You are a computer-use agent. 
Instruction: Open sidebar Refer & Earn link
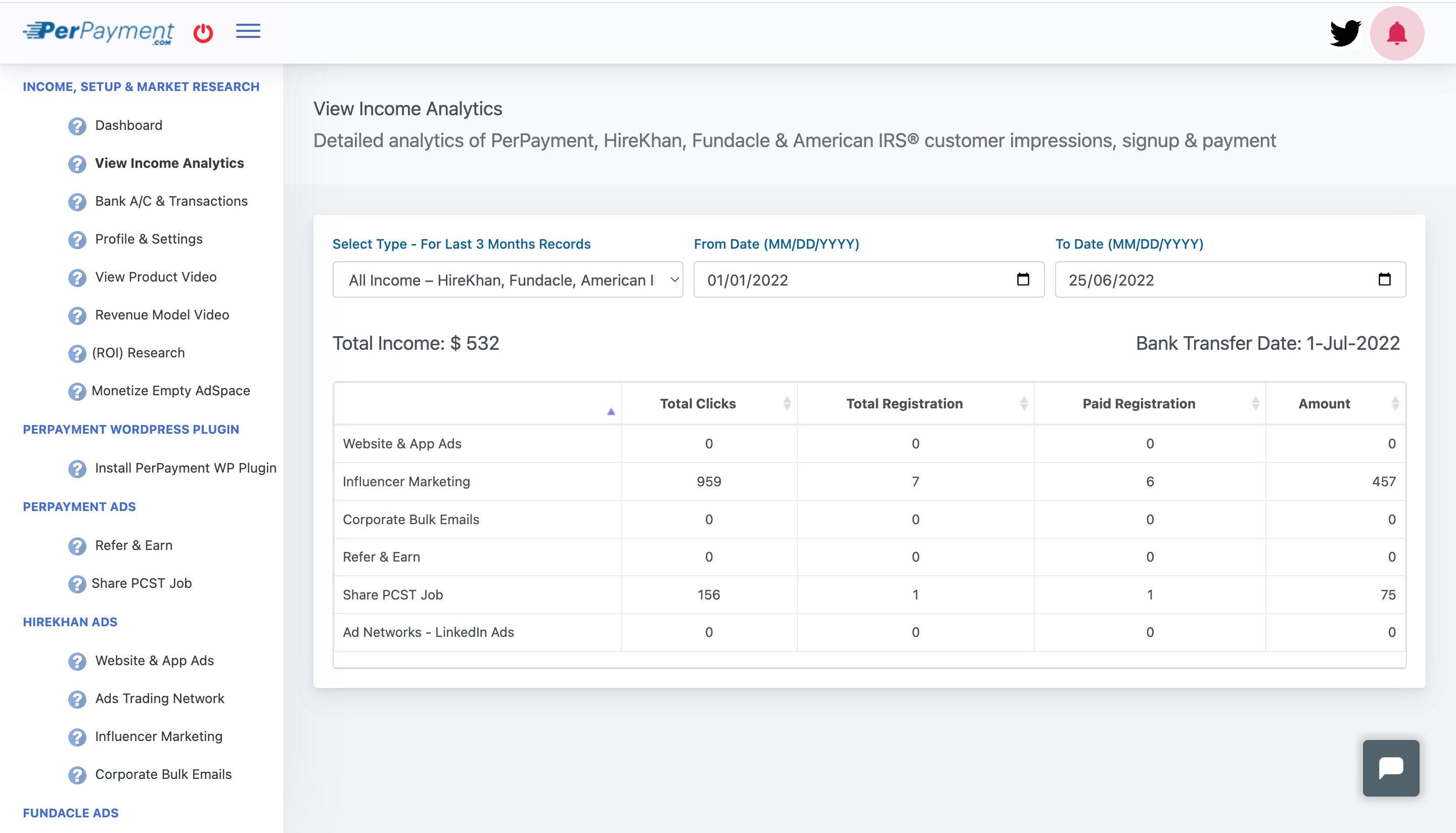click(x=134, y=545)
